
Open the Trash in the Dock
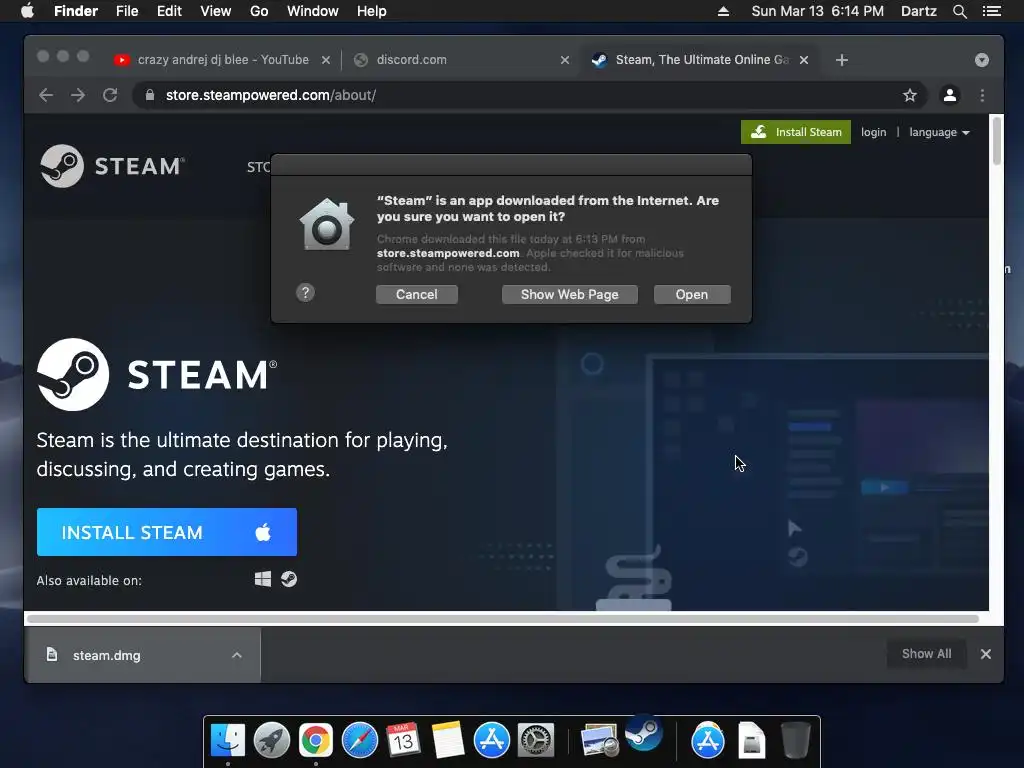(795, 740)
